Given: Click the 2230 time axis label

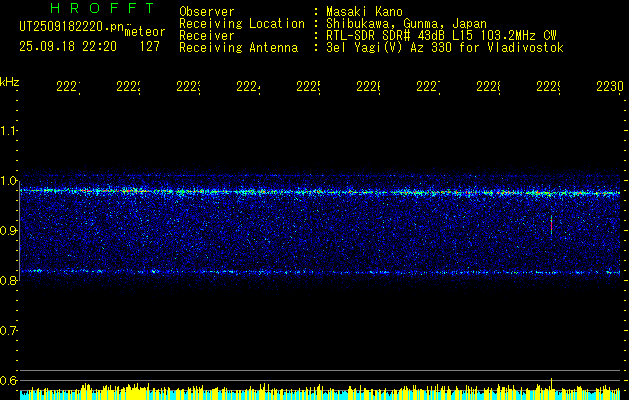Looking at the screenshot, I should point(610,86).
